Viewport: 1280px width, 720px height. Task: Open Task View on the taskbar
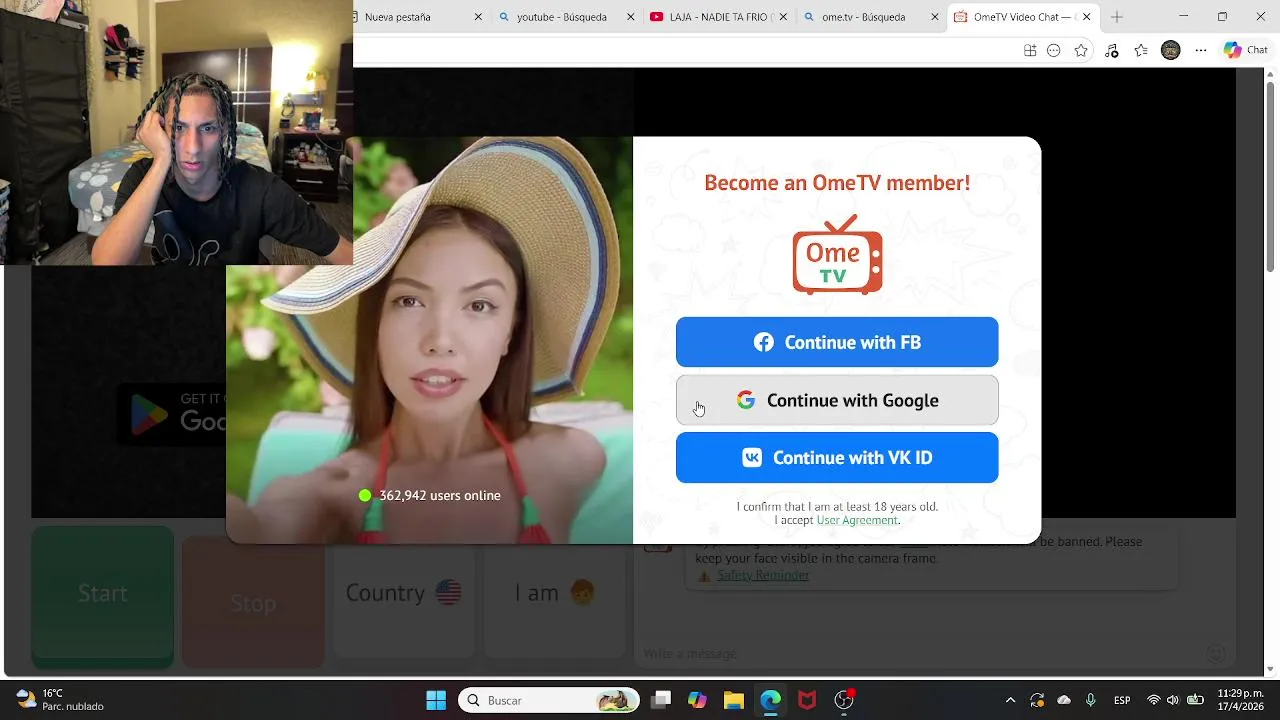[661, 700]
